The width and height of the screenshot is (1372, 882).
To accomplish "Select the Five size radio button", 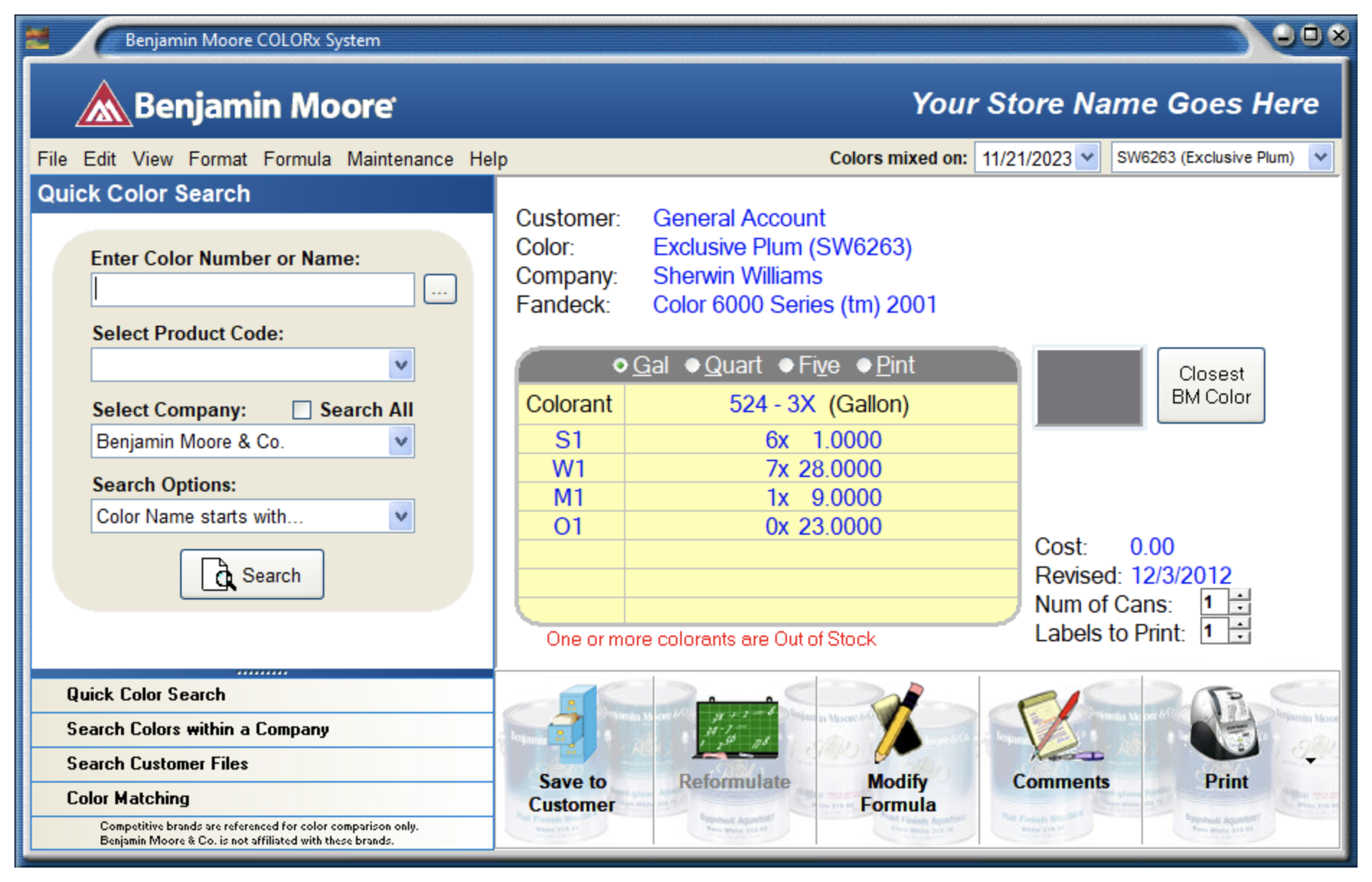I will (x=786, y=365).
